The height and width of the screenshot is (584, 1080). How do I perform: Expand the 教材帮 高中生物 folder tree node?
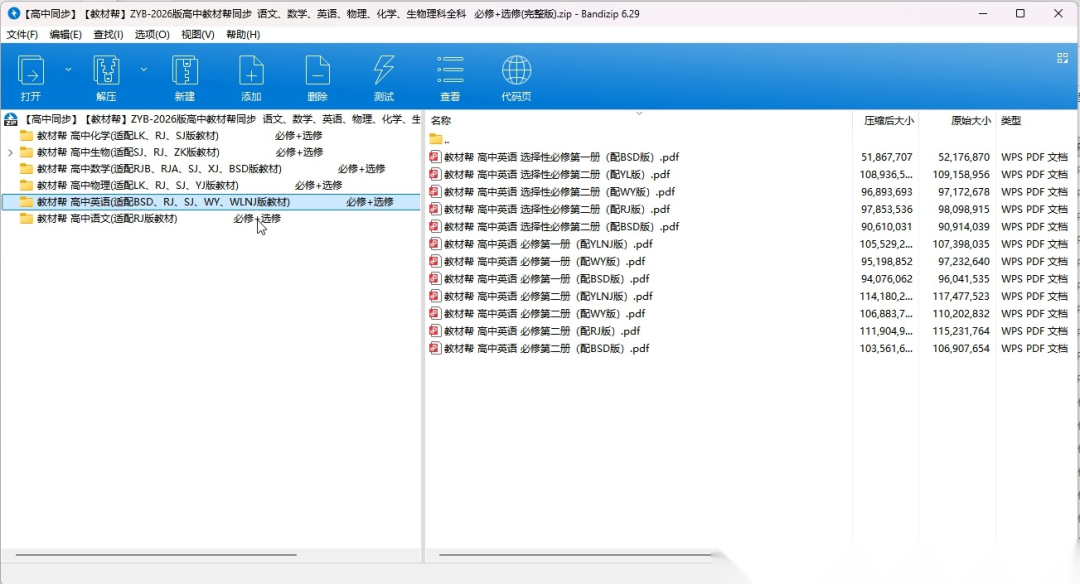point(10,153)
